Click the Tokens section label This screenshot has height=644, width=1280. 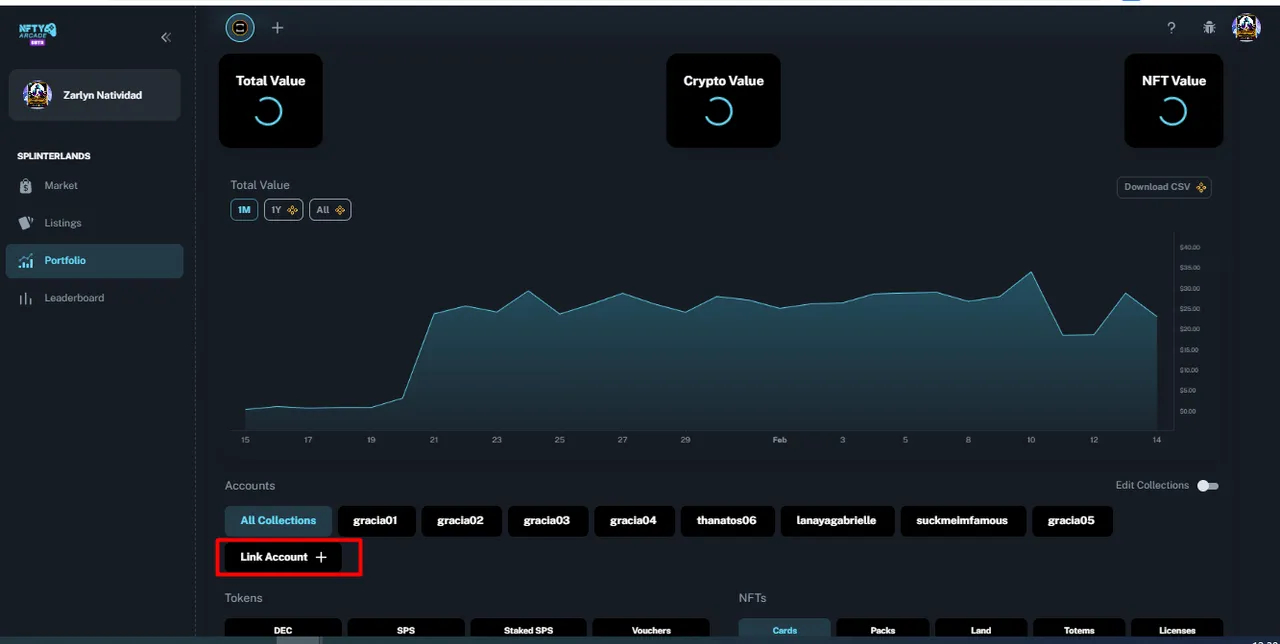[x=244, y=598]
